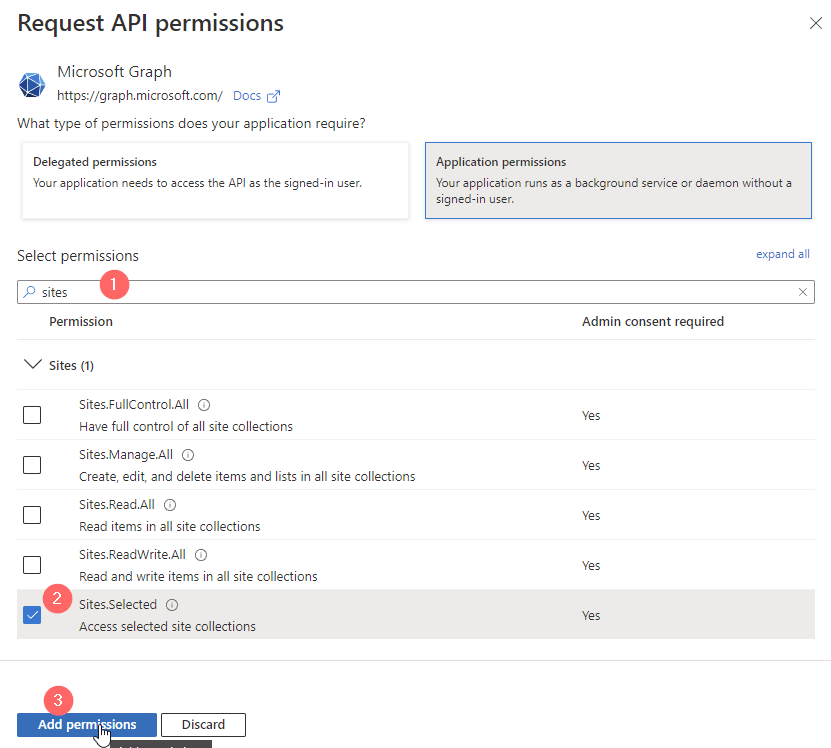
Task: Click the Discard button
Action: tap(203, 724)
